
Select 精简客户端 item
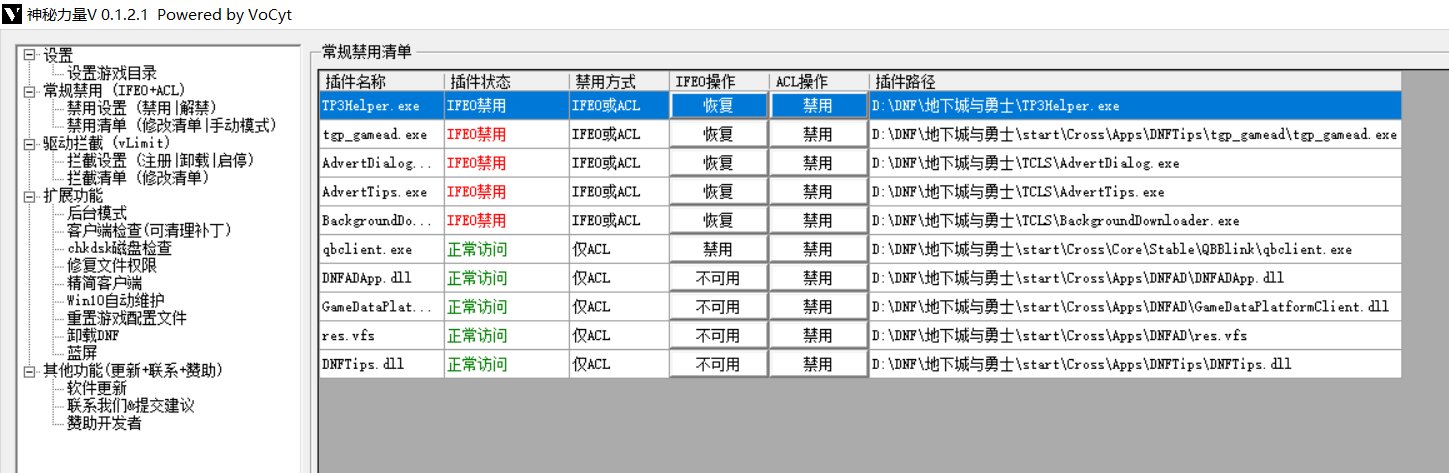coord(104,283)
